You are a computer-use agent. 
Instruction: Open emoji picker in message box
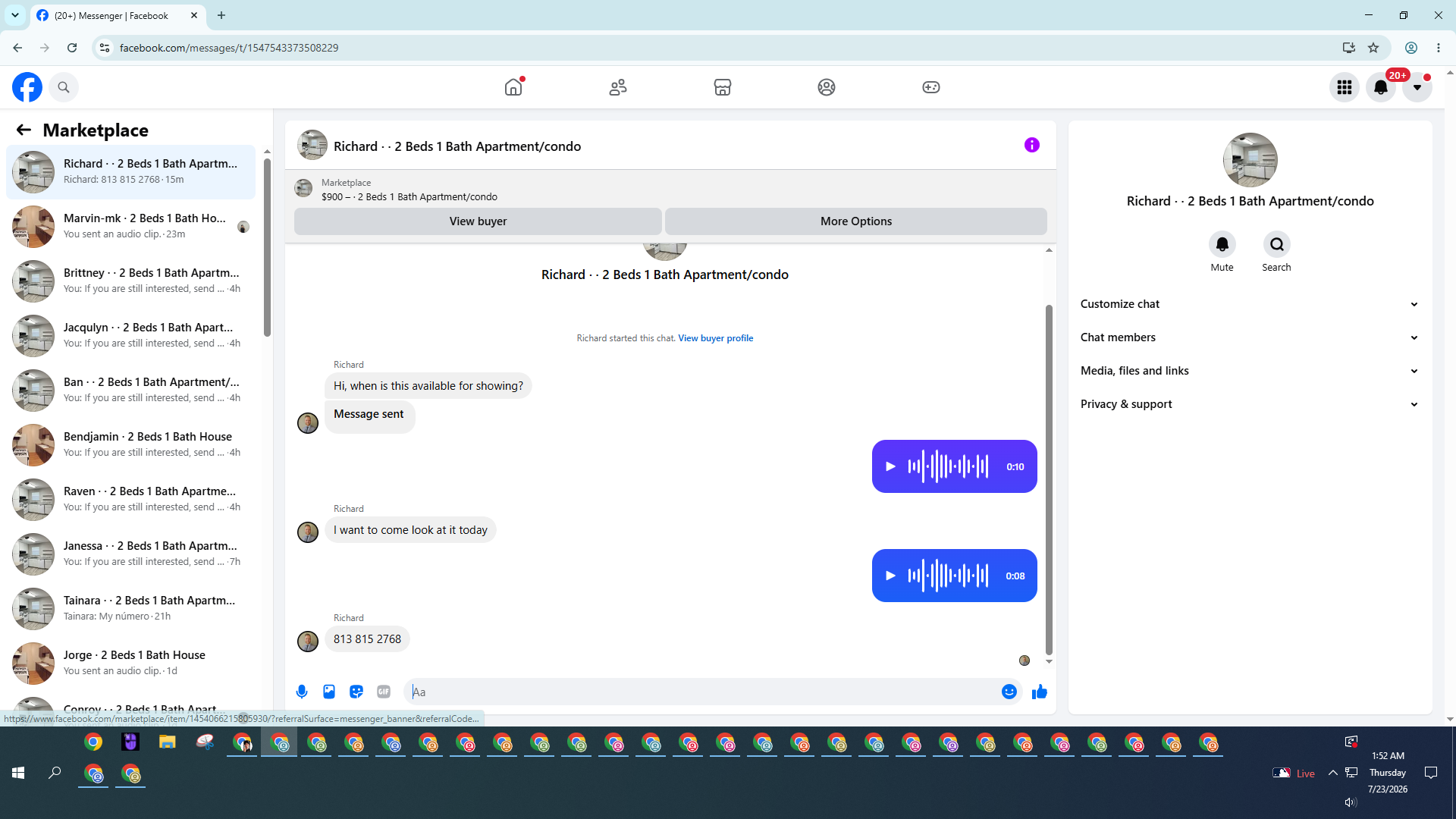tap(1009, 692)
